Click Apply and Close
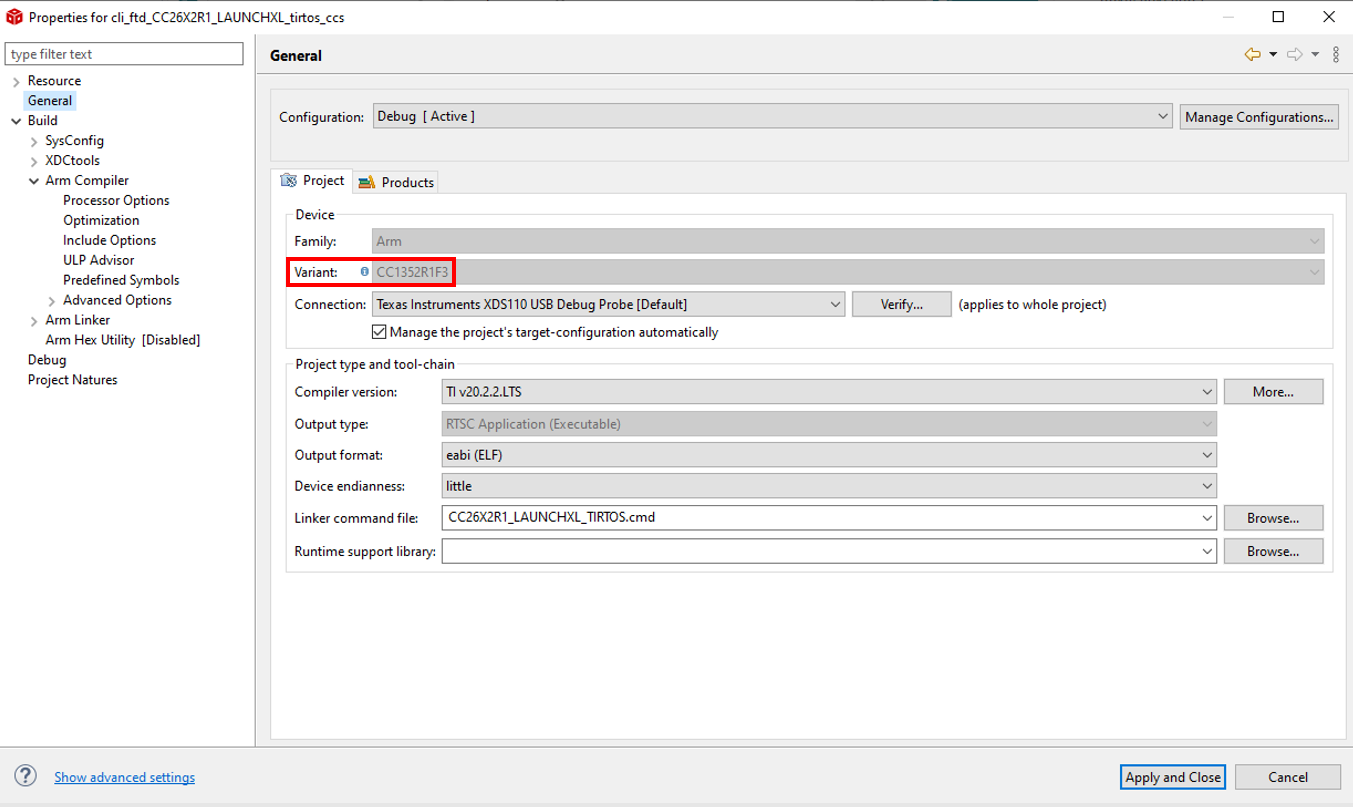This screenshot has height=807, width=1353. click(1172, 777)
